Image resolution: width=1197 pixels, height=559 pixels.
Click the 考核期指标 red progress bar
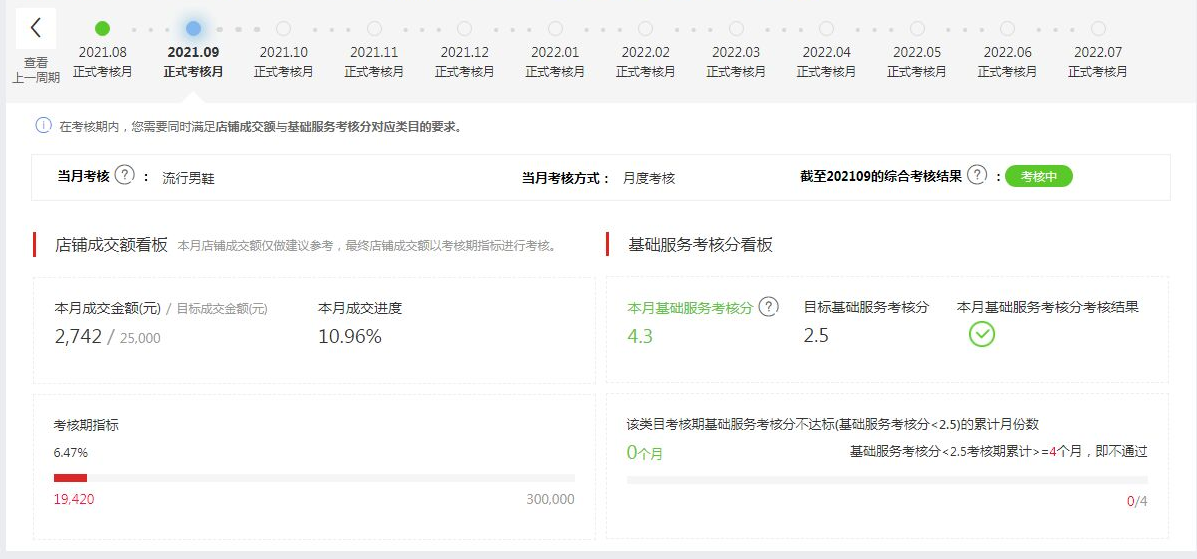[70, 478]
